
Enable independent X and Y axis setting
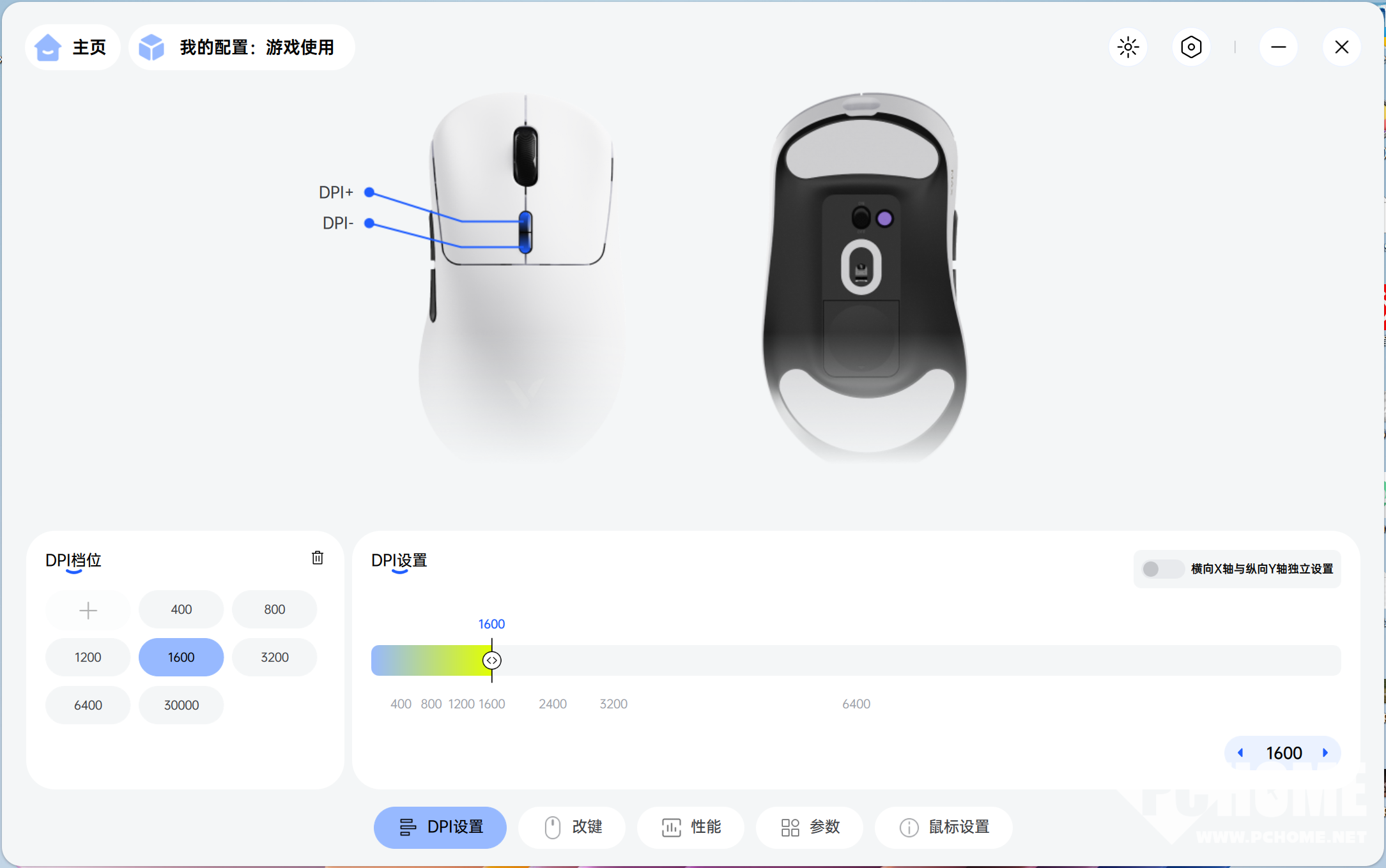(x=1162, y=568)
